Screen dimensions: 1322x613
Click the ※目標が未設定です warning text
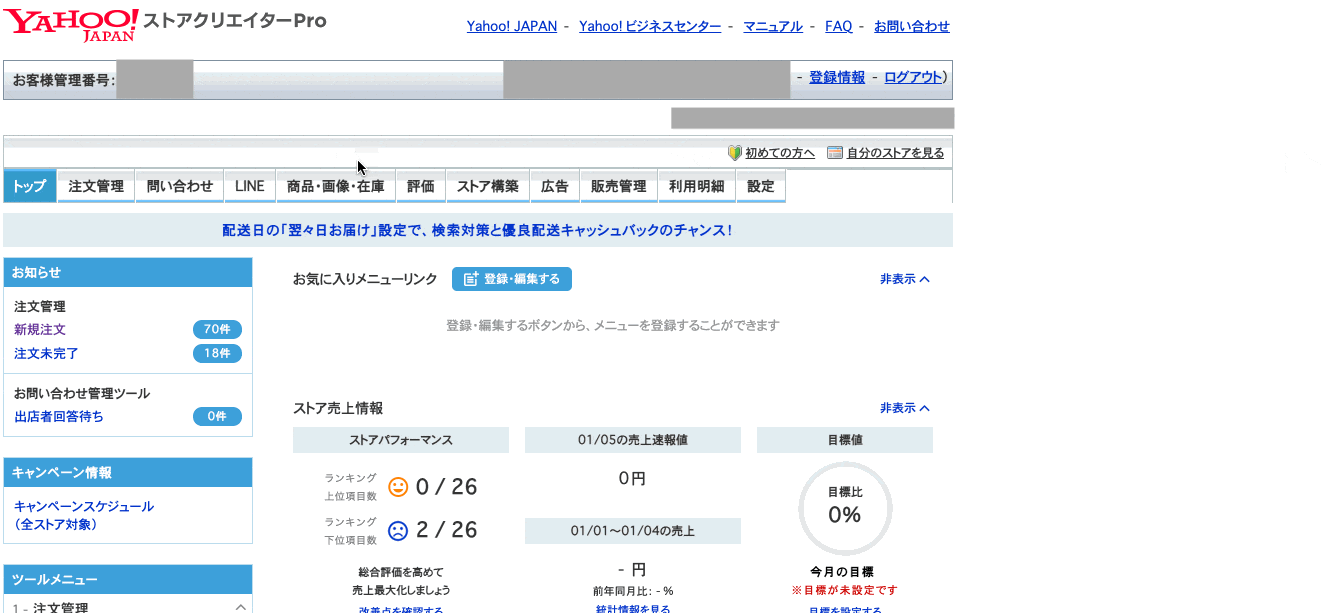pos(845,591)
